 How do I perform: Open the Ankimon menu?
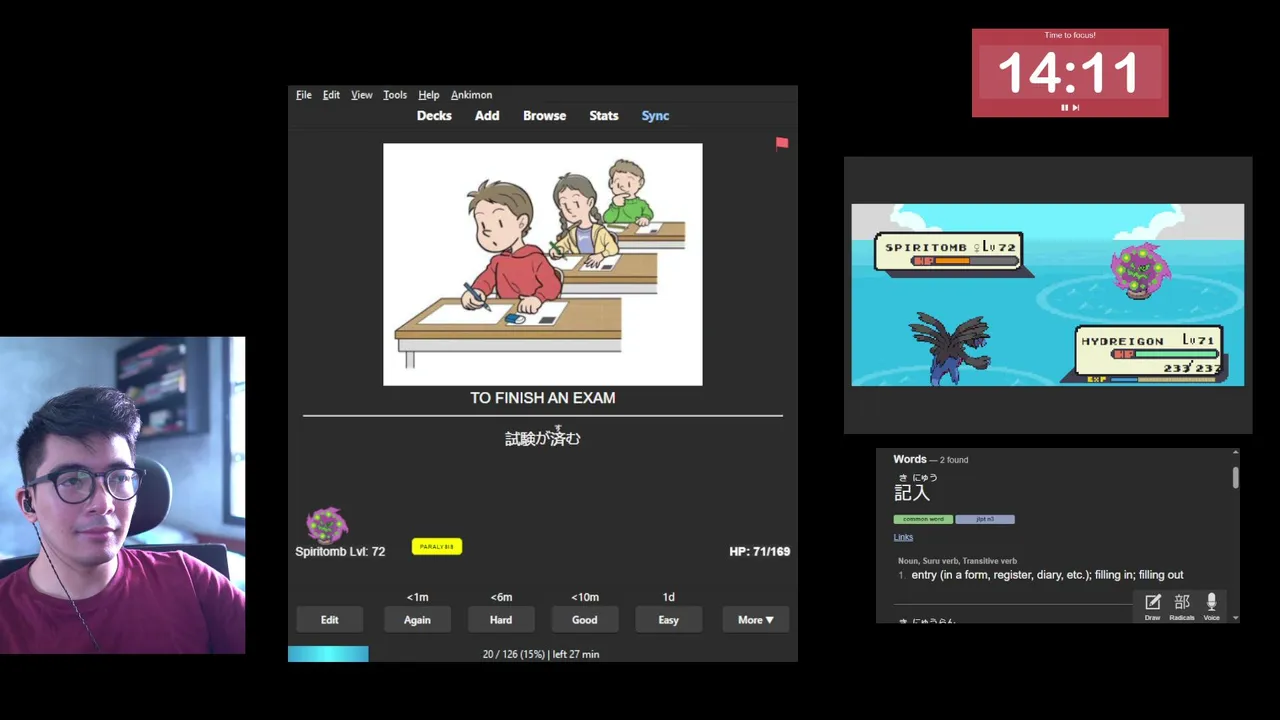[471, 95]
